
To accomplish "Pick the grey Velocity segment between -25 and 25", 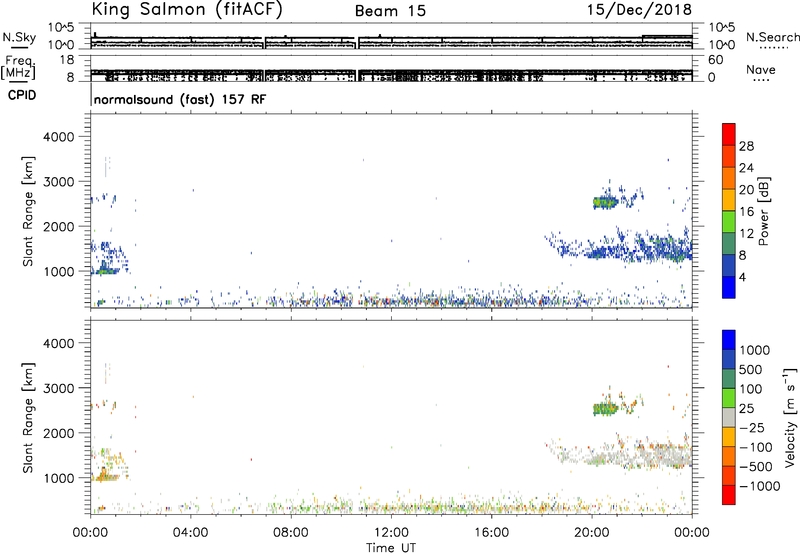I will [x=729, y=417].
